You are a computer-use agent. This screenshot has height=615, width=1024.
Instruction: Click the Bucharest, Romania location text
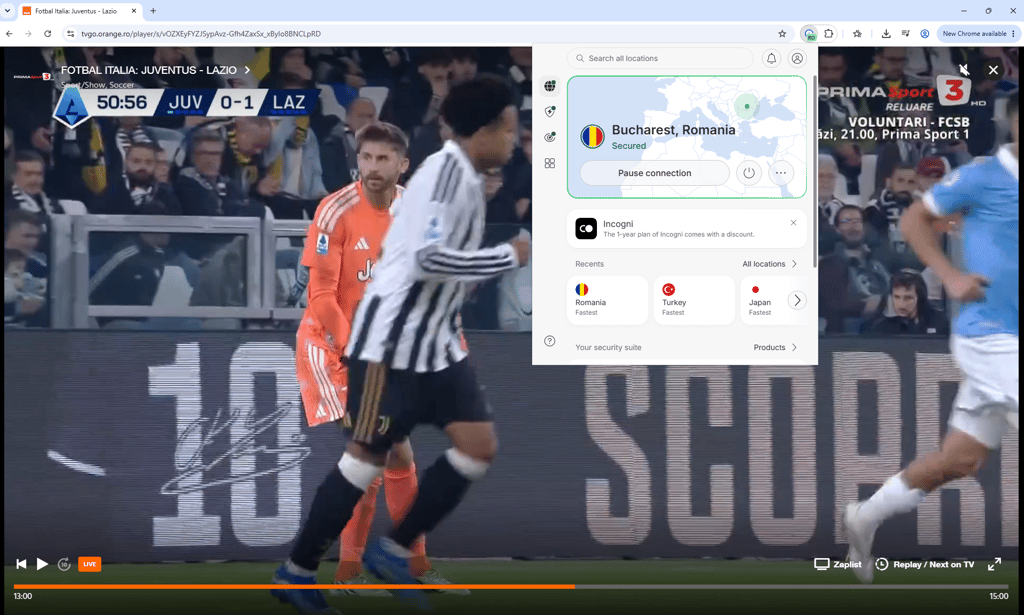pos(673,130)
